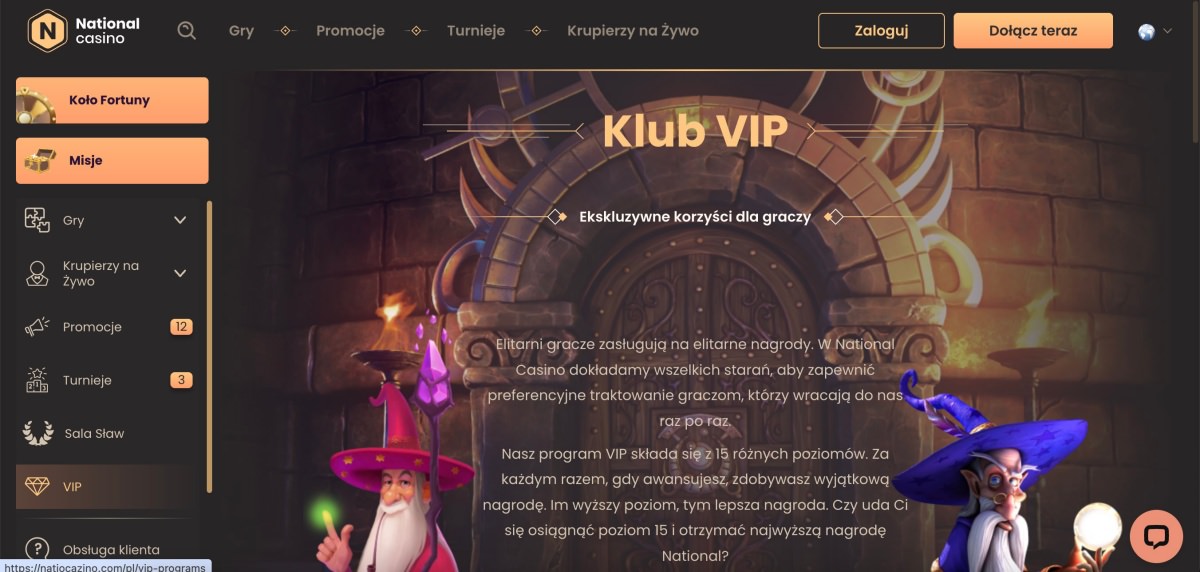This screenshot has width=1200, height=572.
Task: Open the language dropdown arrow
Action: (x=1166, y=32)
